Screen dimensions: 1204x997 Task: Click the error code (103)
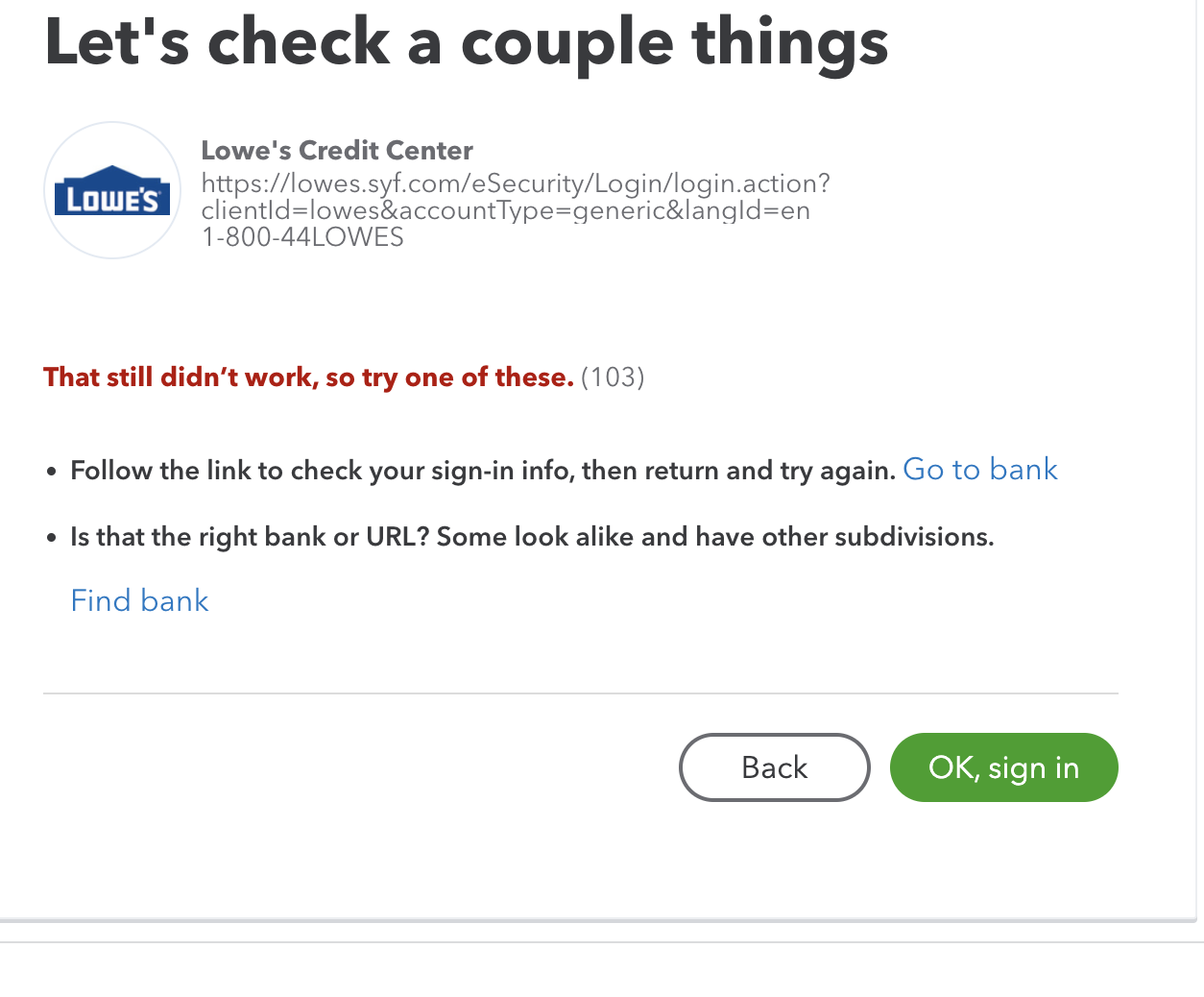[x=613, y=377]
